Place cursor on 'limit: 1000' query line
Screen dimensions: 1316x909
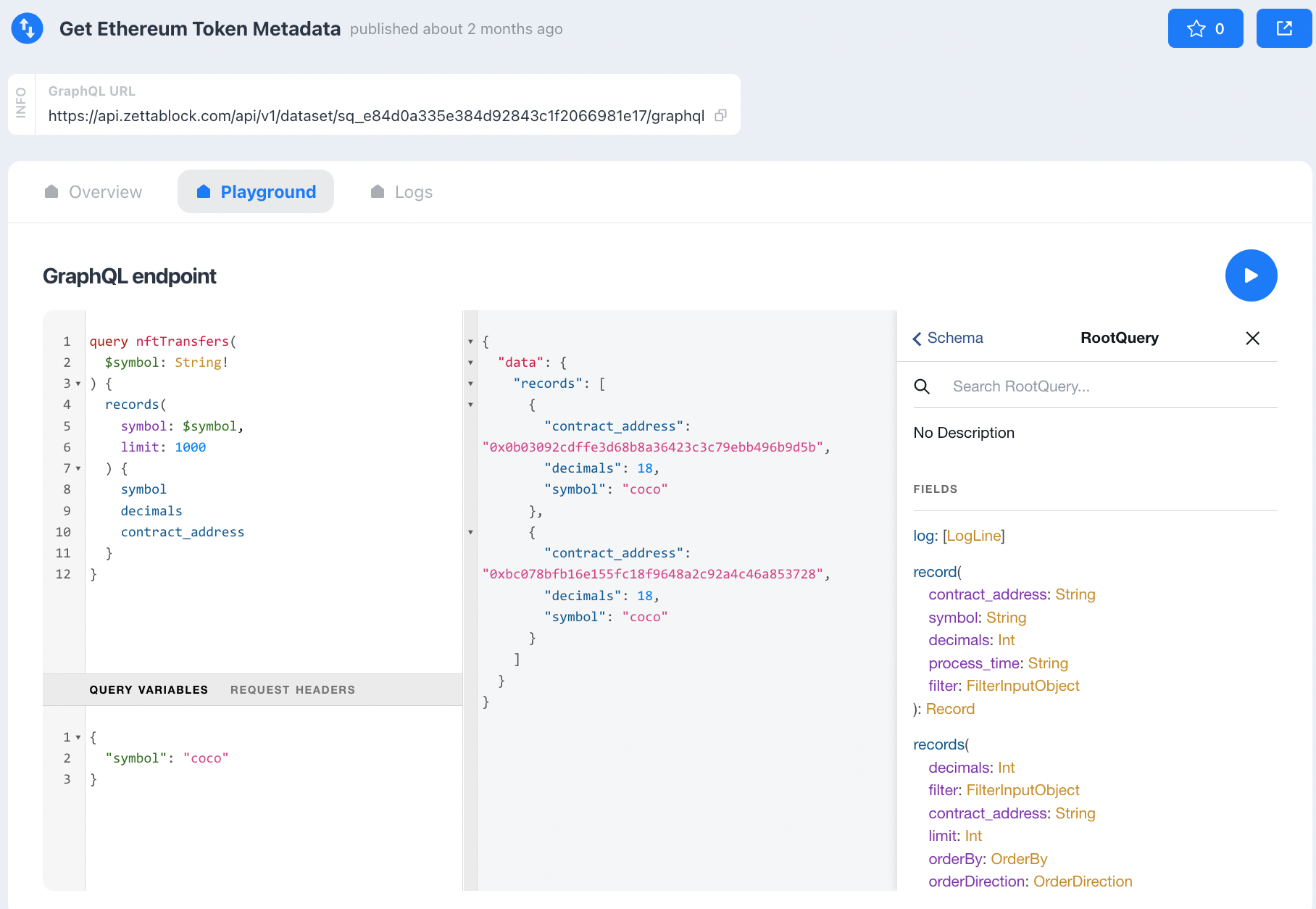point(163,447)
